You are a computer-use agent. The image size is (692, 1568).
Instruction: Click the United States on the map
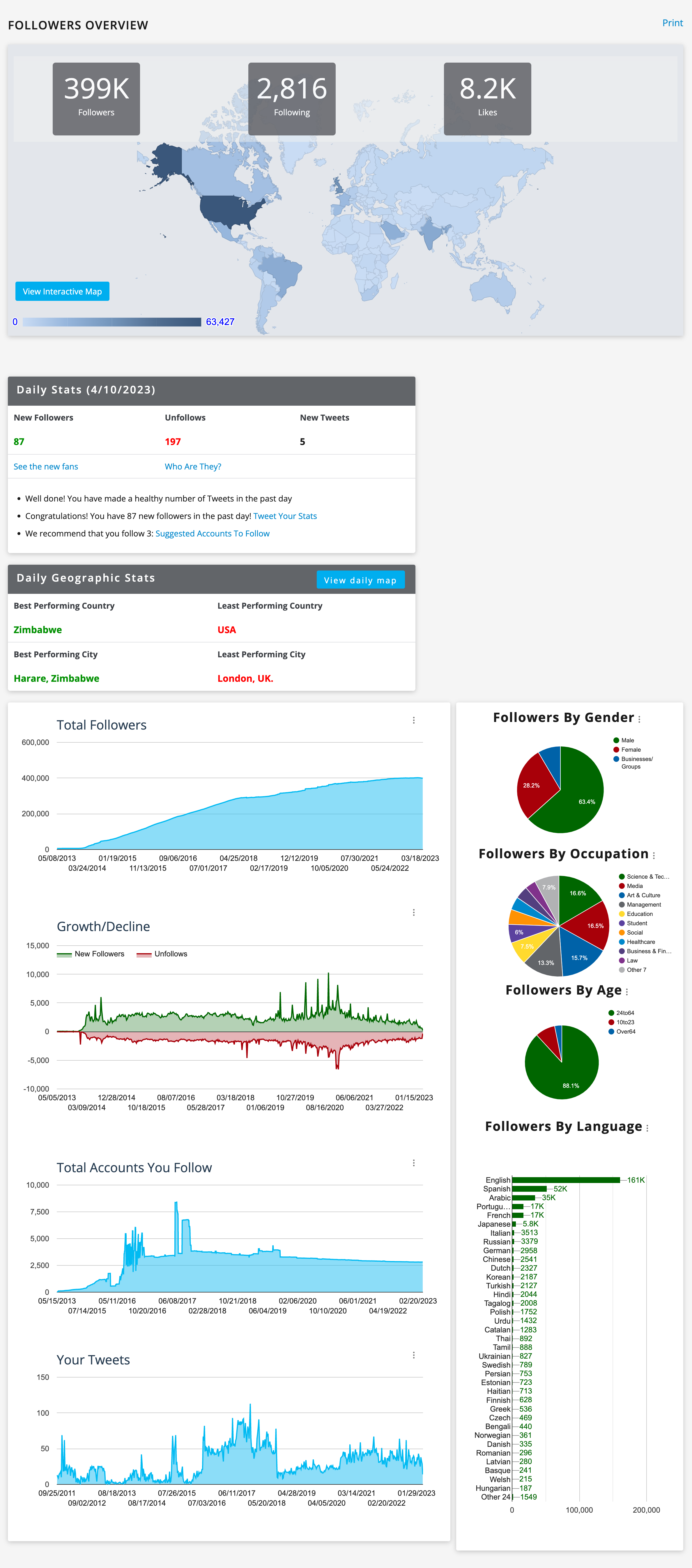228,210
